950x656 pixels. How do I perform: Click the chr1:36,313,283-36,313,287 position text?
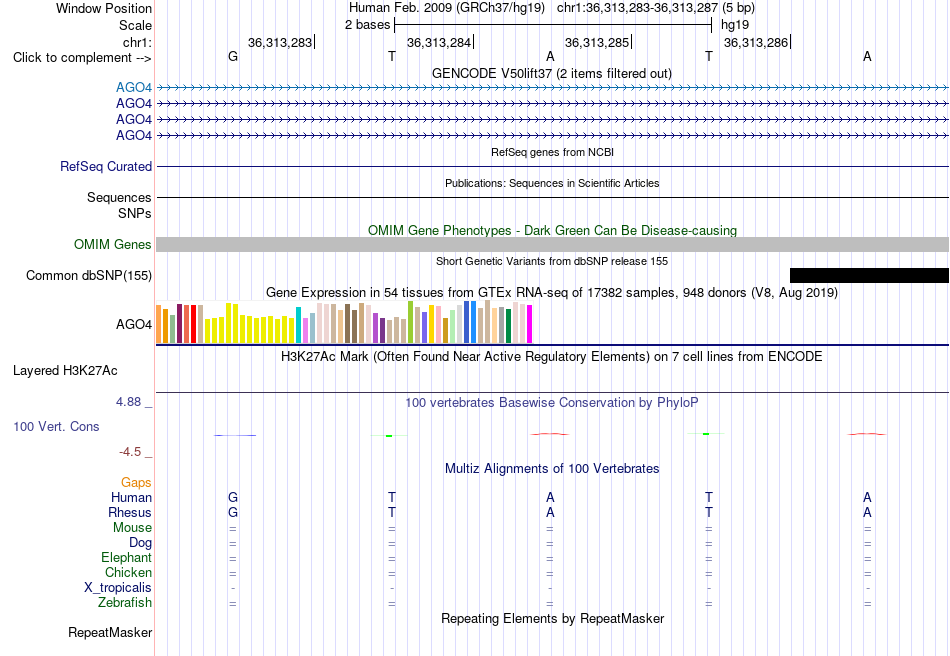637,8
